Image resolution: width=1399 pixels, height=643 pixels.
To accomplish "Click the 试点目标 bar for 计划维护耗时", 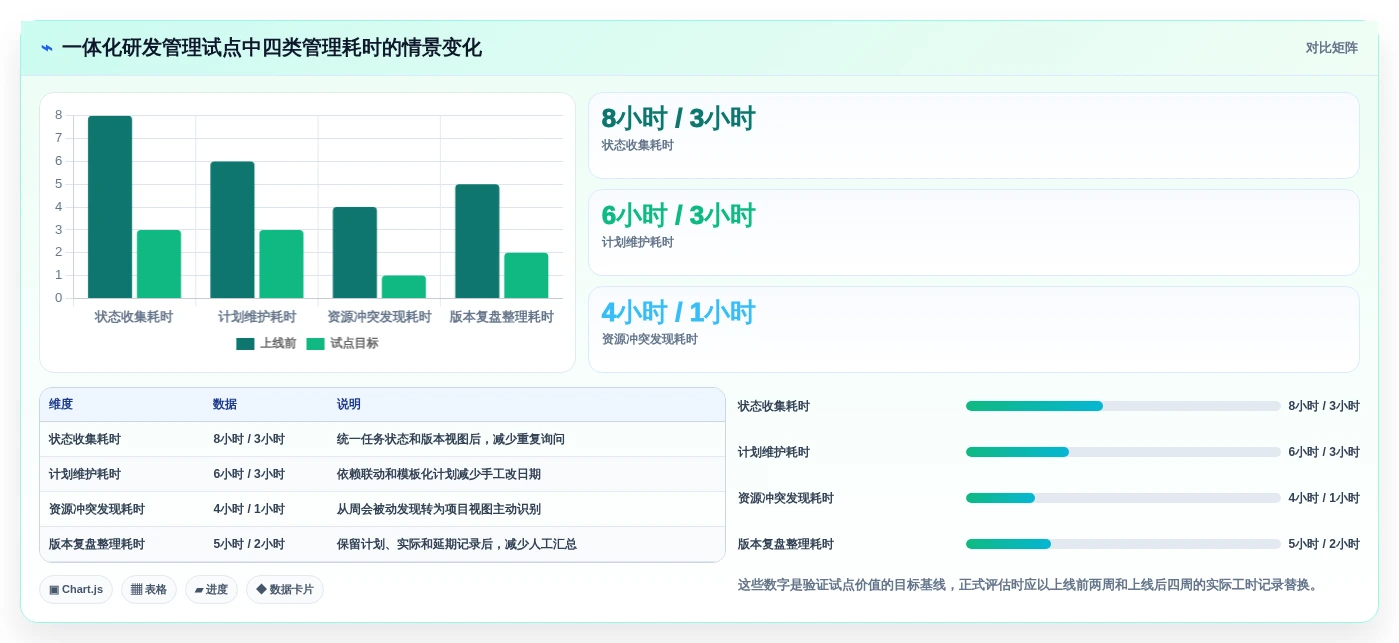I will click(281, 264).
